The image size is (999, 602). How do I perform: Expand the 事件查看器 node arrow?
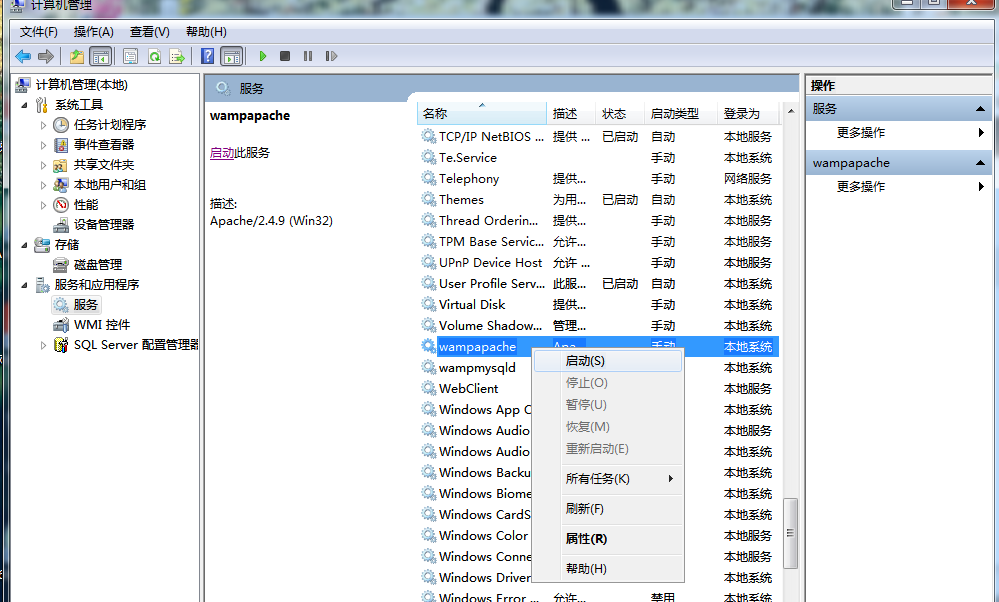pyautogui.click(x=43, y=145)
